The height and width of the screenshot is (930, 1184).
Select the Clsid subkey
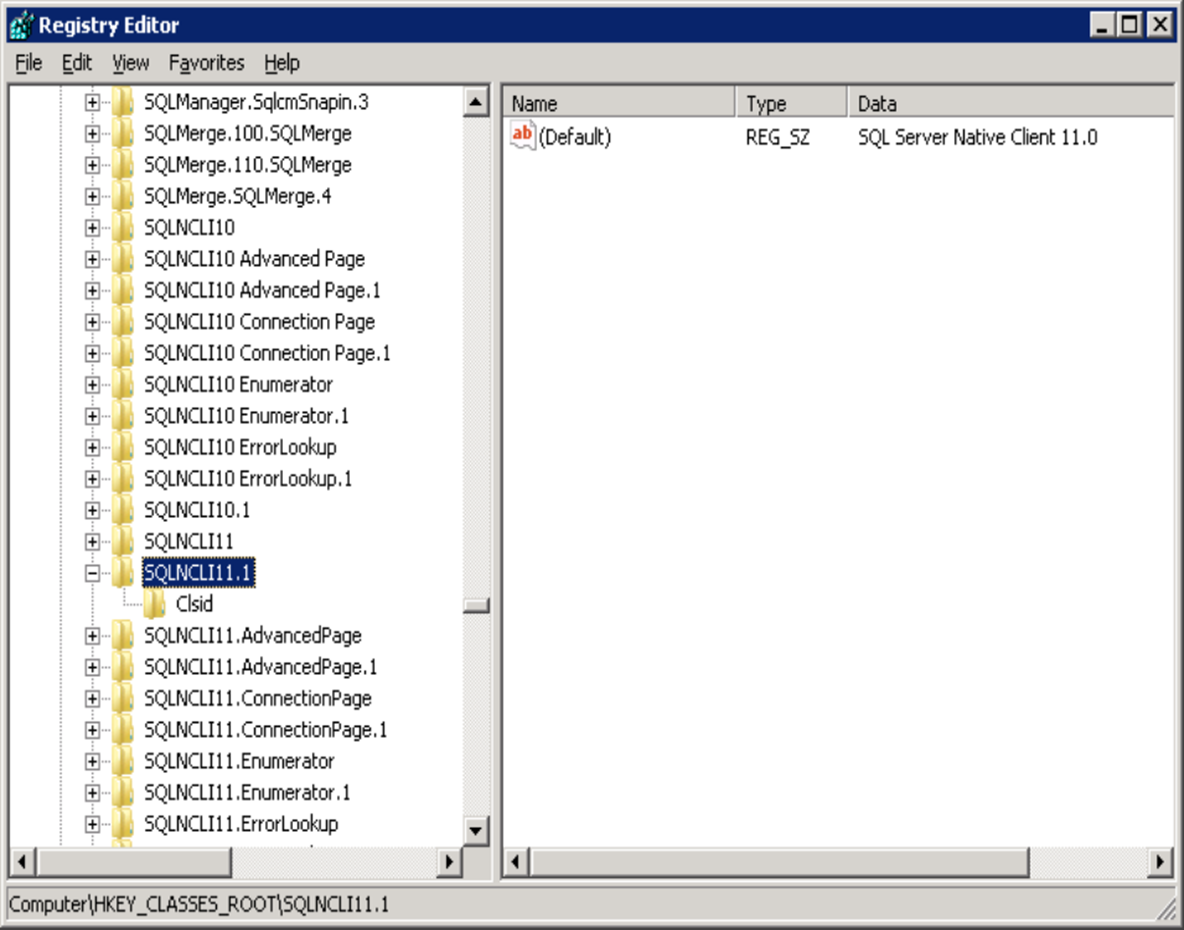pos(194,604)
